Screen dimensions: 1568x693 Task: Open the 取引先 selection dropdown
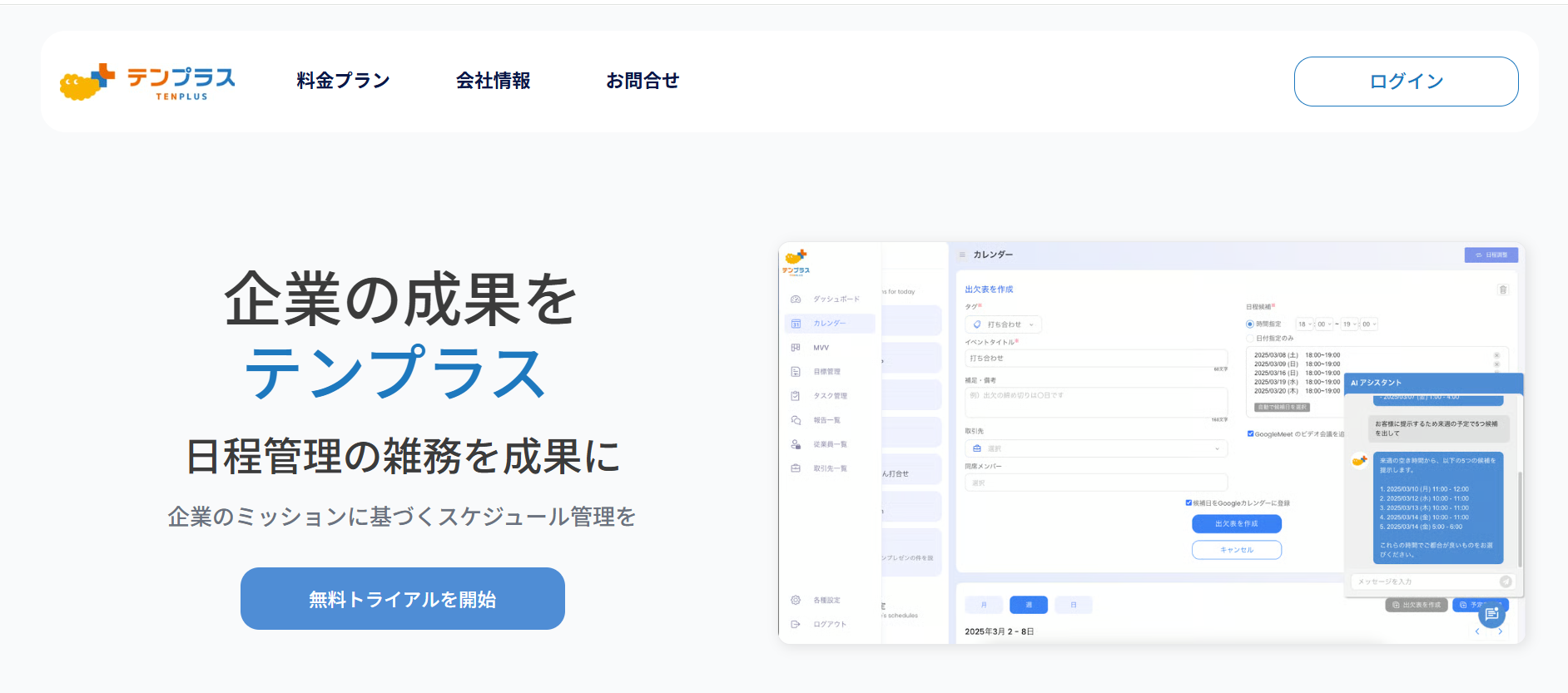click(1096, 448)
